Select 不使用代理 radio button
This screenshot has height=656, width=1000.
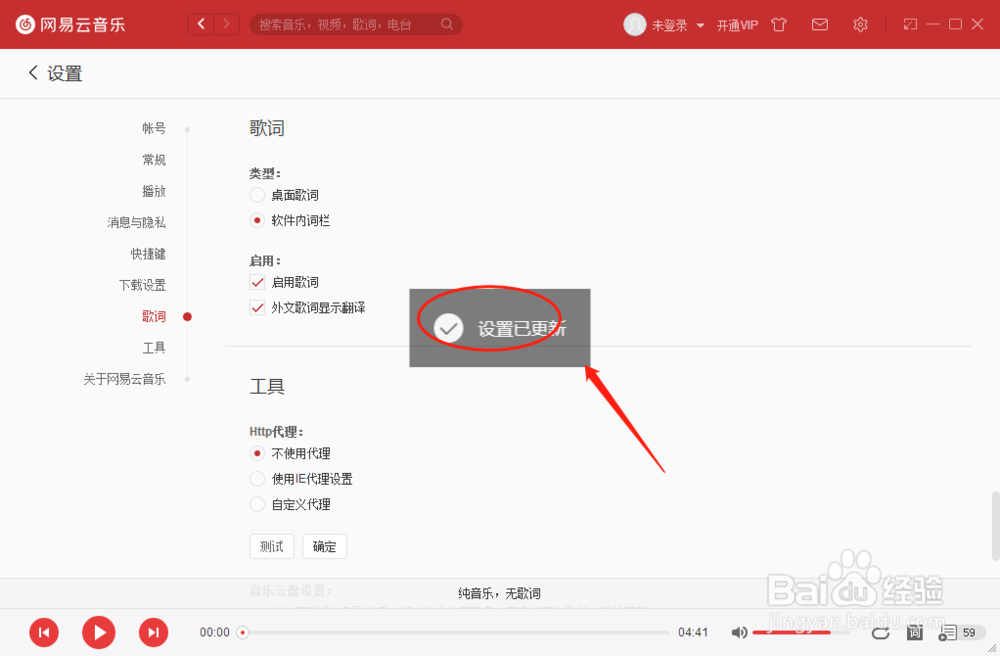(257, 453)
